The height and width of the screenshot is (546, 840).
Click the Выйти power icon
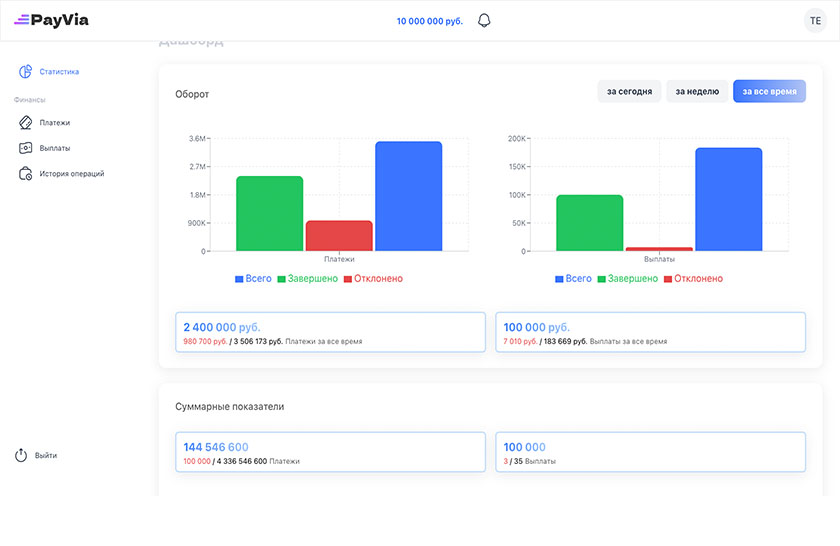[x=21, y=455]
